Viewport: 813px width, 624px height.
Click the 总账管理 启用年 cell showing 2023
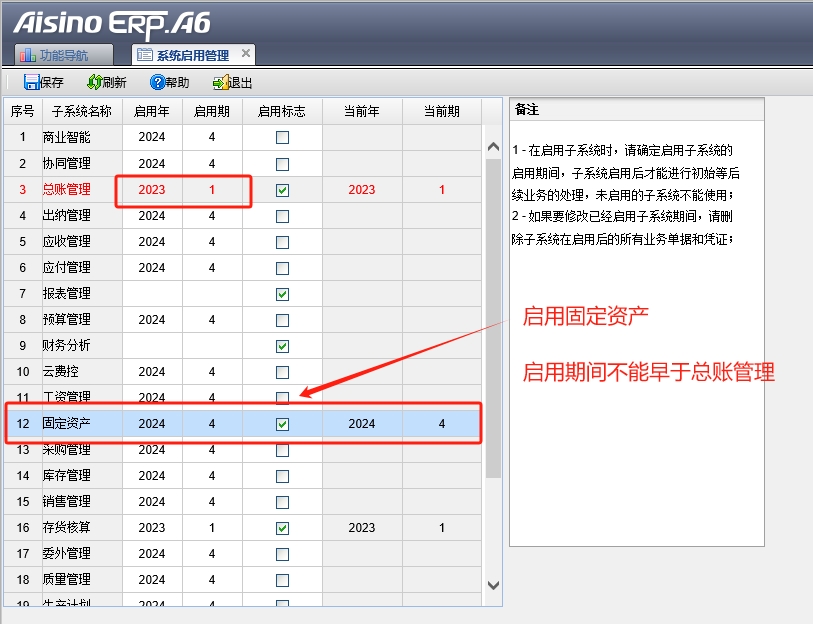[152, 189]
